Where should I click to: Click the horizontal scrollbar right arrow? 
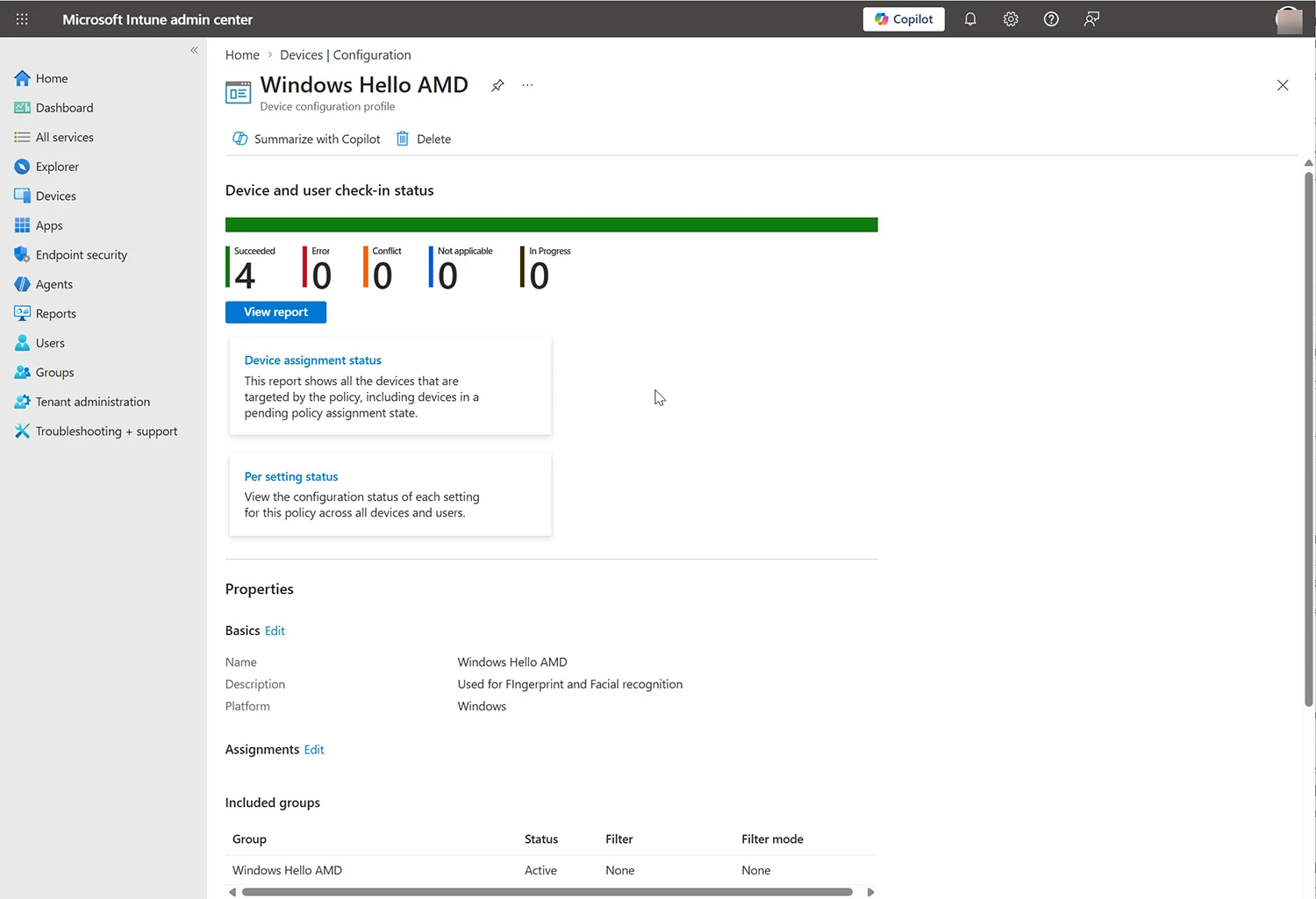point(870,892)
